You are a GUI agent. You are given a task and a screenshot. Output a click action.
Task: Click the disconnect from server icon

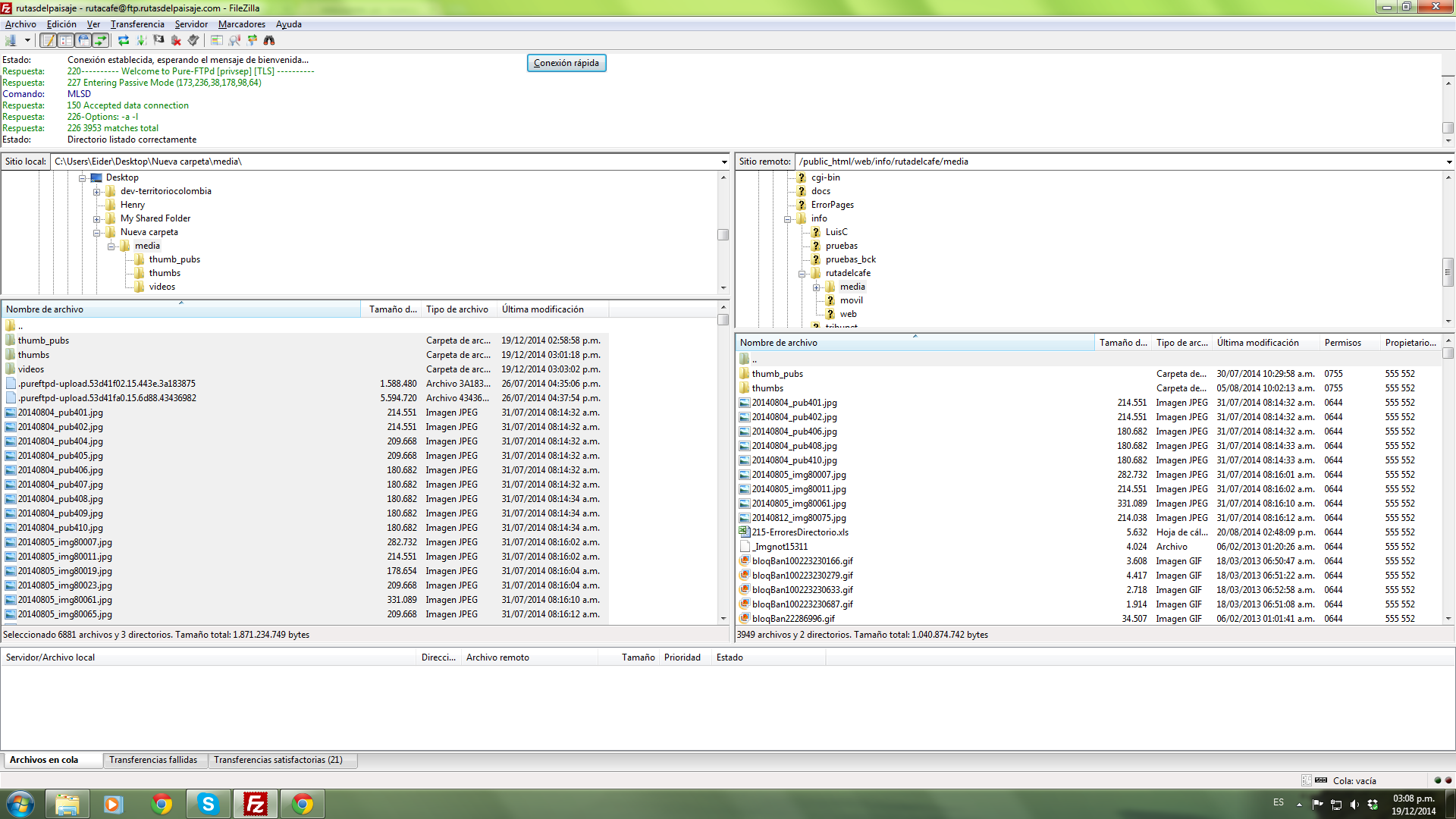[176, 40]
